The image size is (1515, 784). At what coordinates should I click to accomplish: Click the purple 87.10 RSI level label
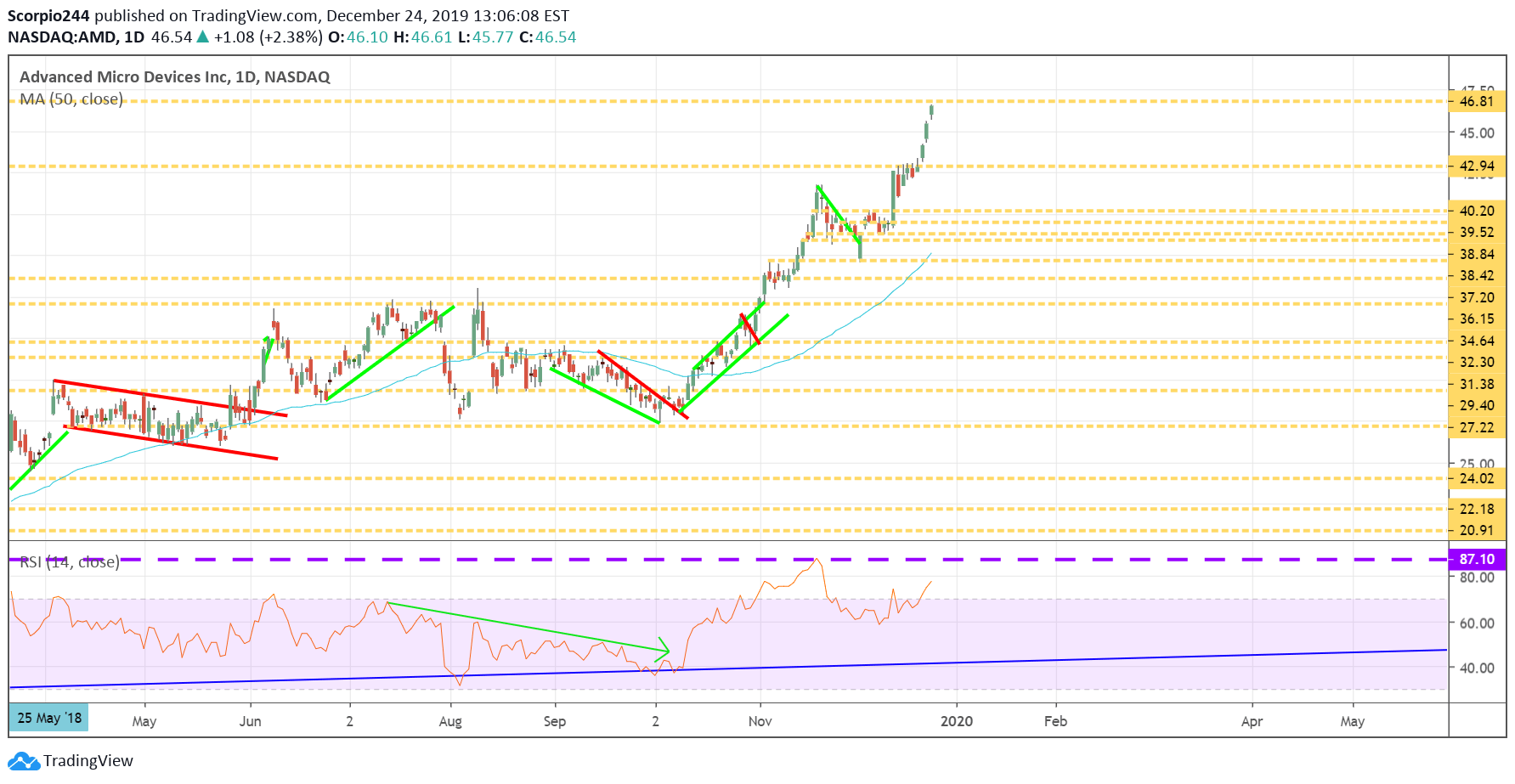[x=1477, y=560]
